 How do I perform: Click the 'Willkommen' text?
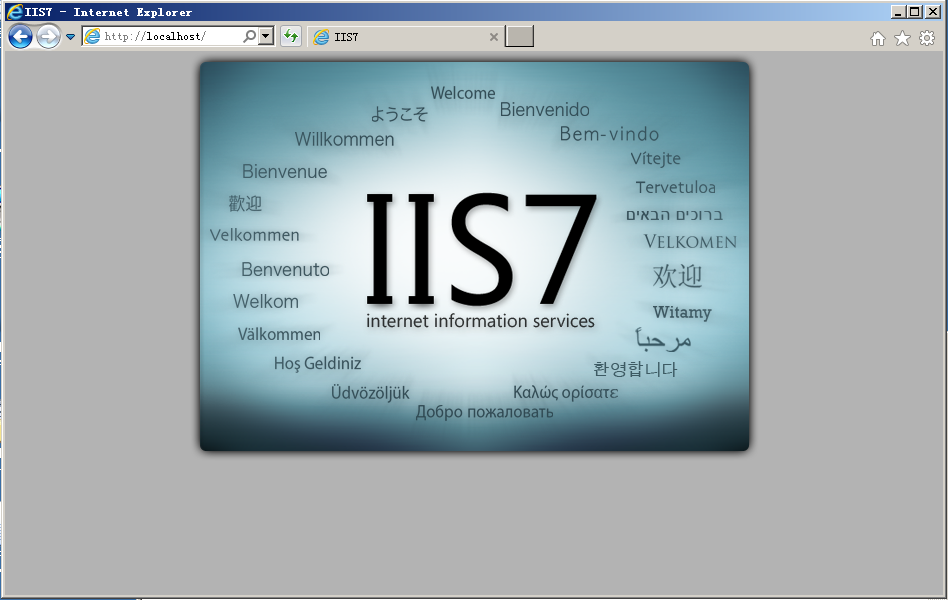point(344,139)
